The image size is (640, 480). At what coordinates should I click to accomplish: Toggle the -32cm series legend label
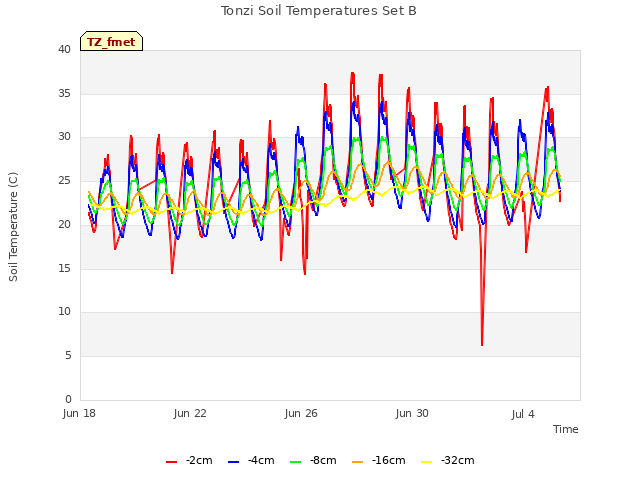[x=458, y=460]
